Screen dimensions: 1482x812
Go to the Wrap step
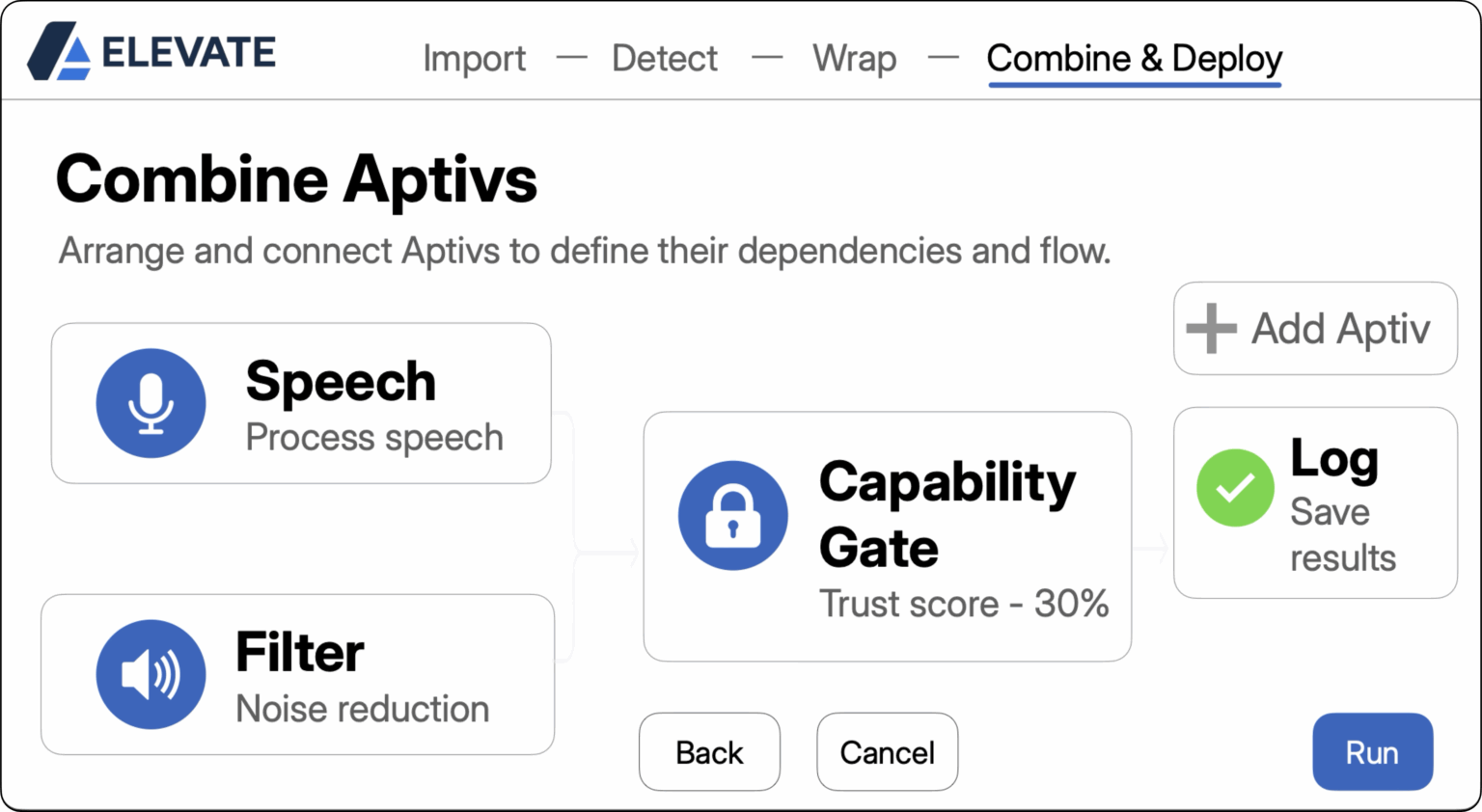[854, 59]
